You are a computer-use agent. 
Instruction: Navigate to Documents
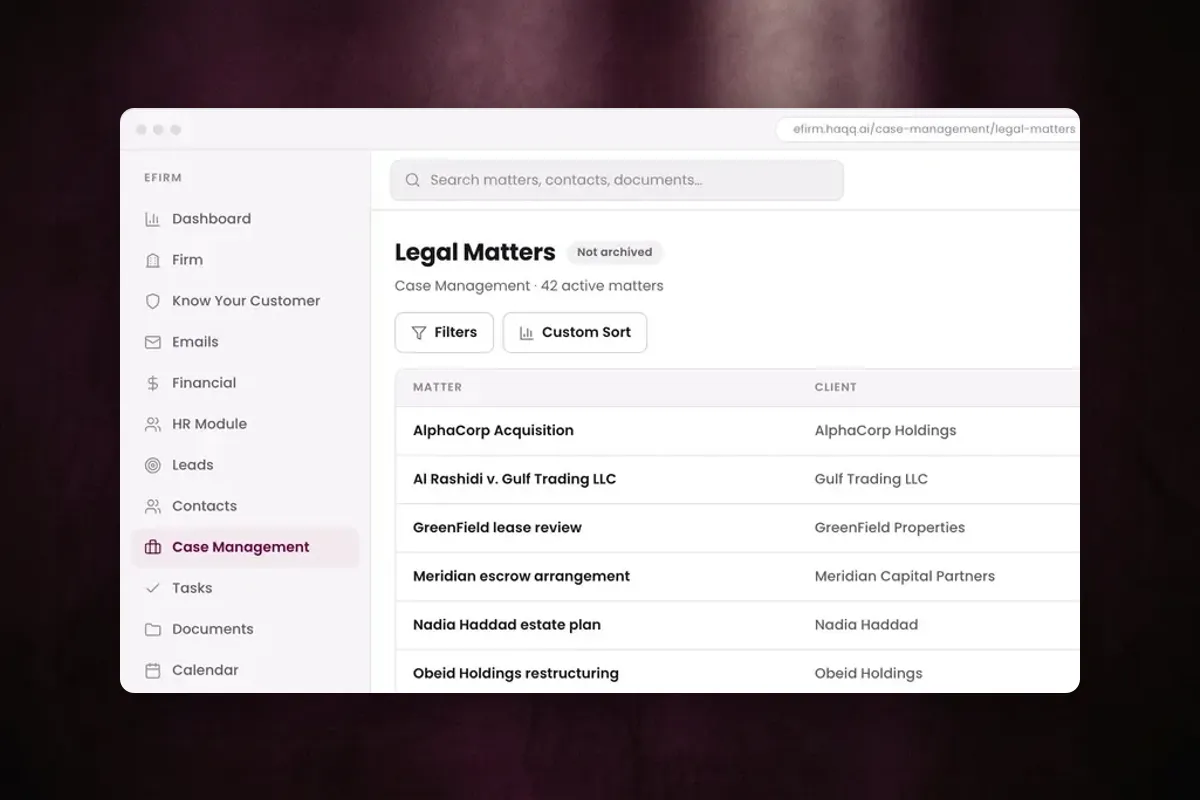pos(245,629)
